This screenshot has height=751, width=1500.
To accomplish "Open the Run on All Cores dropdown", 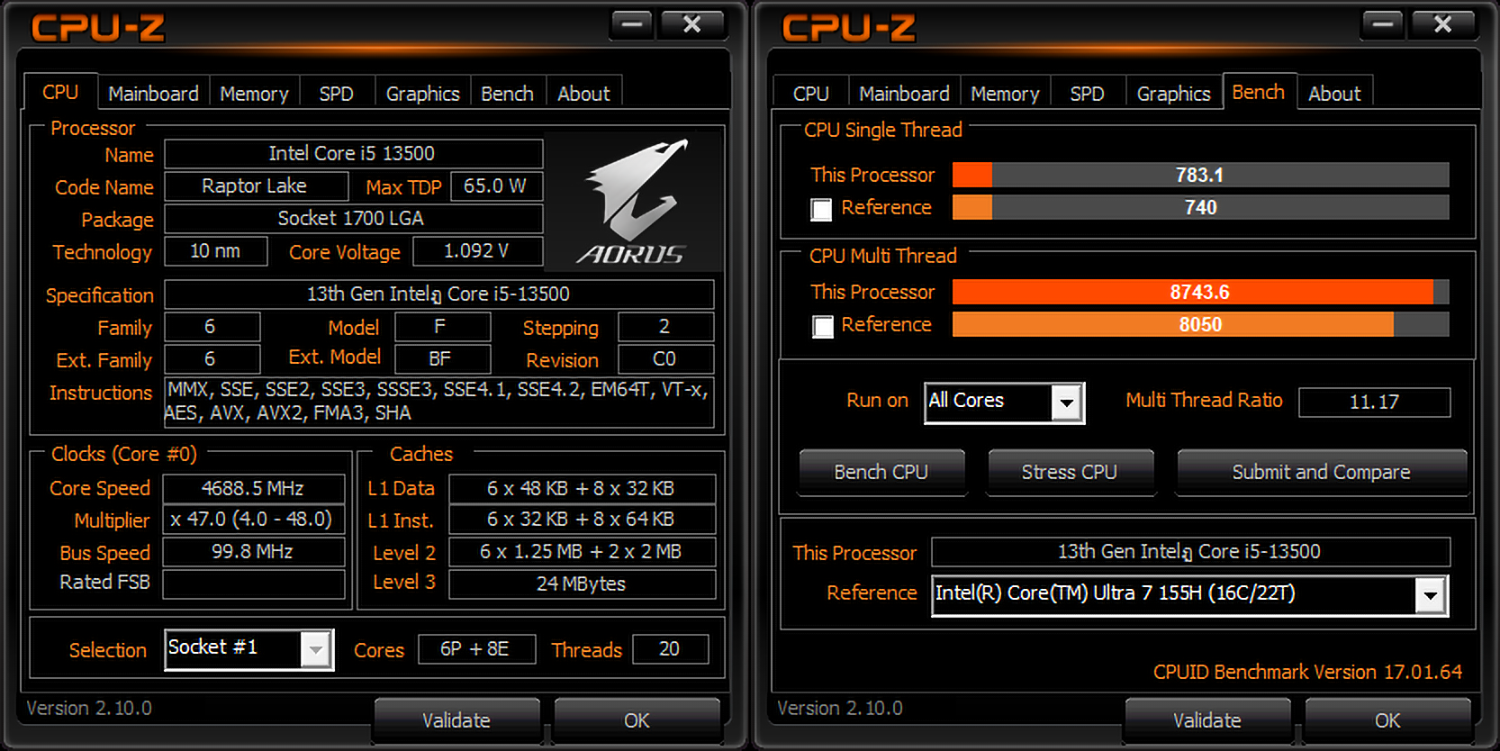I will (1067, 403).
